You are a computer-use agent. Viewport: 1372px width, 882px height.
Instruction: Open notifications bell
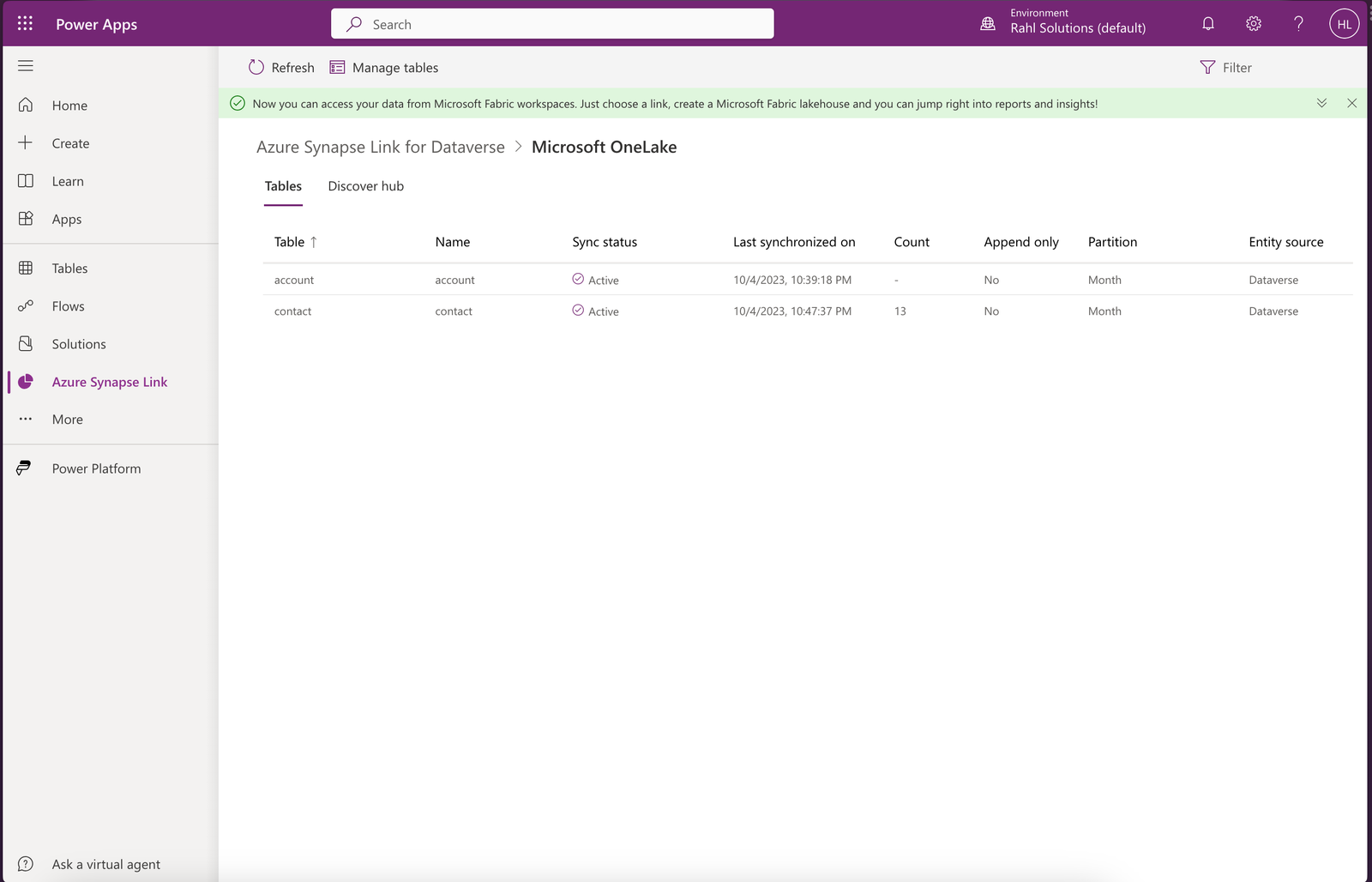1207,23
